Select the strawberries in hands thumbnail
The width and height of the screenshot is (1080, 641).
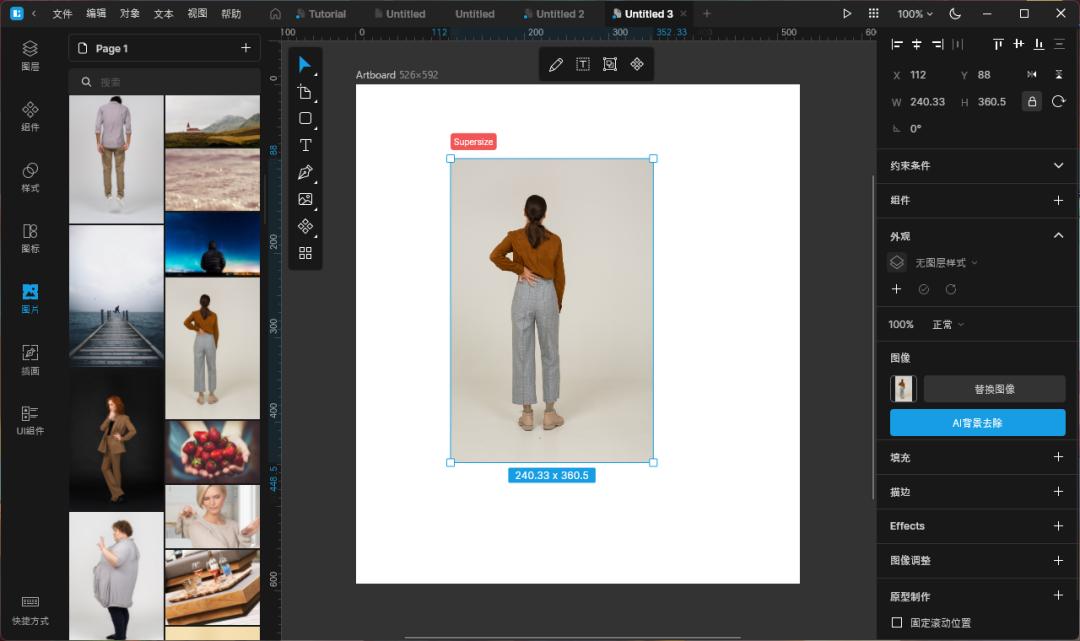click(212, 452)
